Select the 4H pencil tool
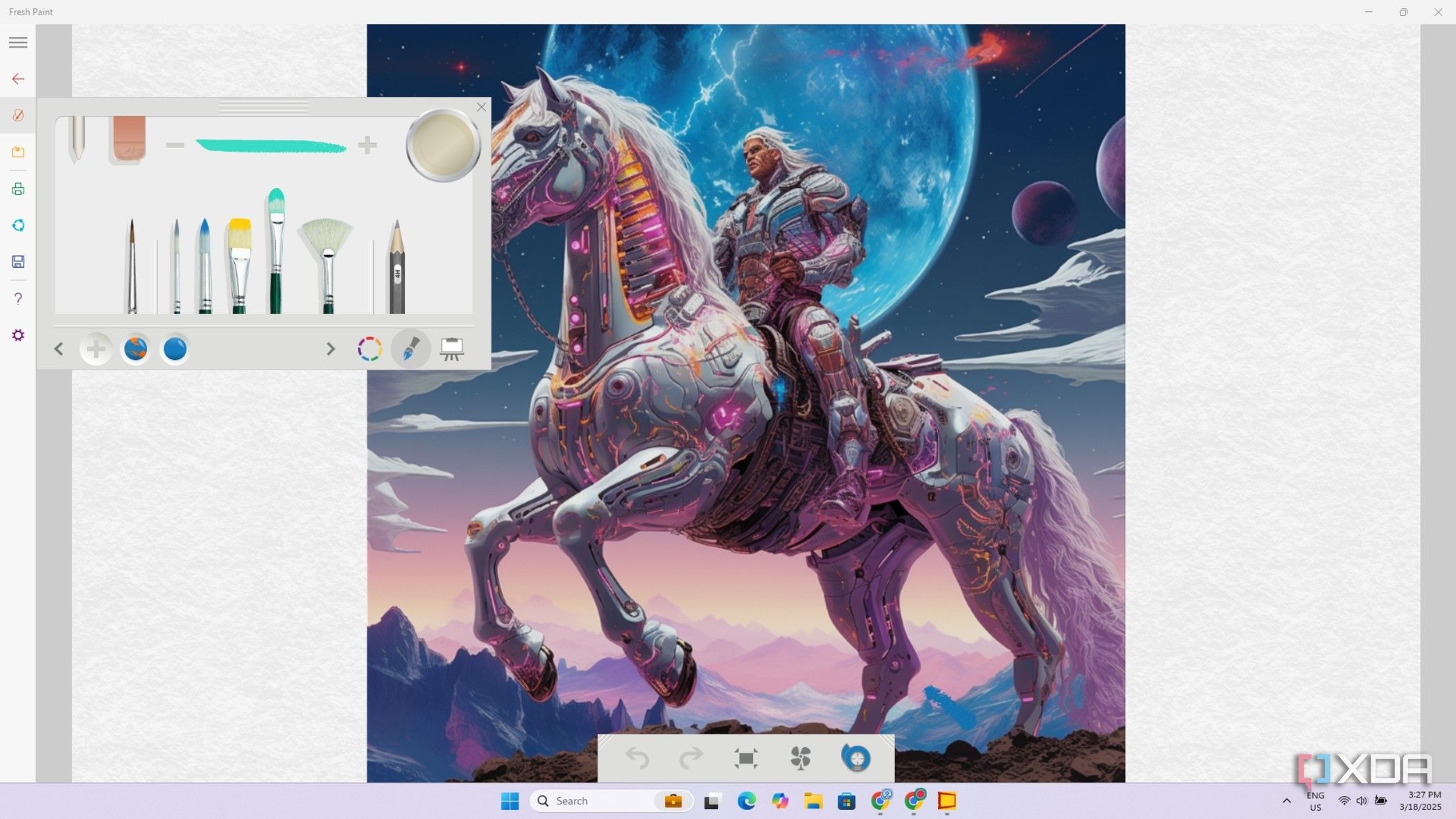This screenshot has width=1456, height=819. pos(397,266)
